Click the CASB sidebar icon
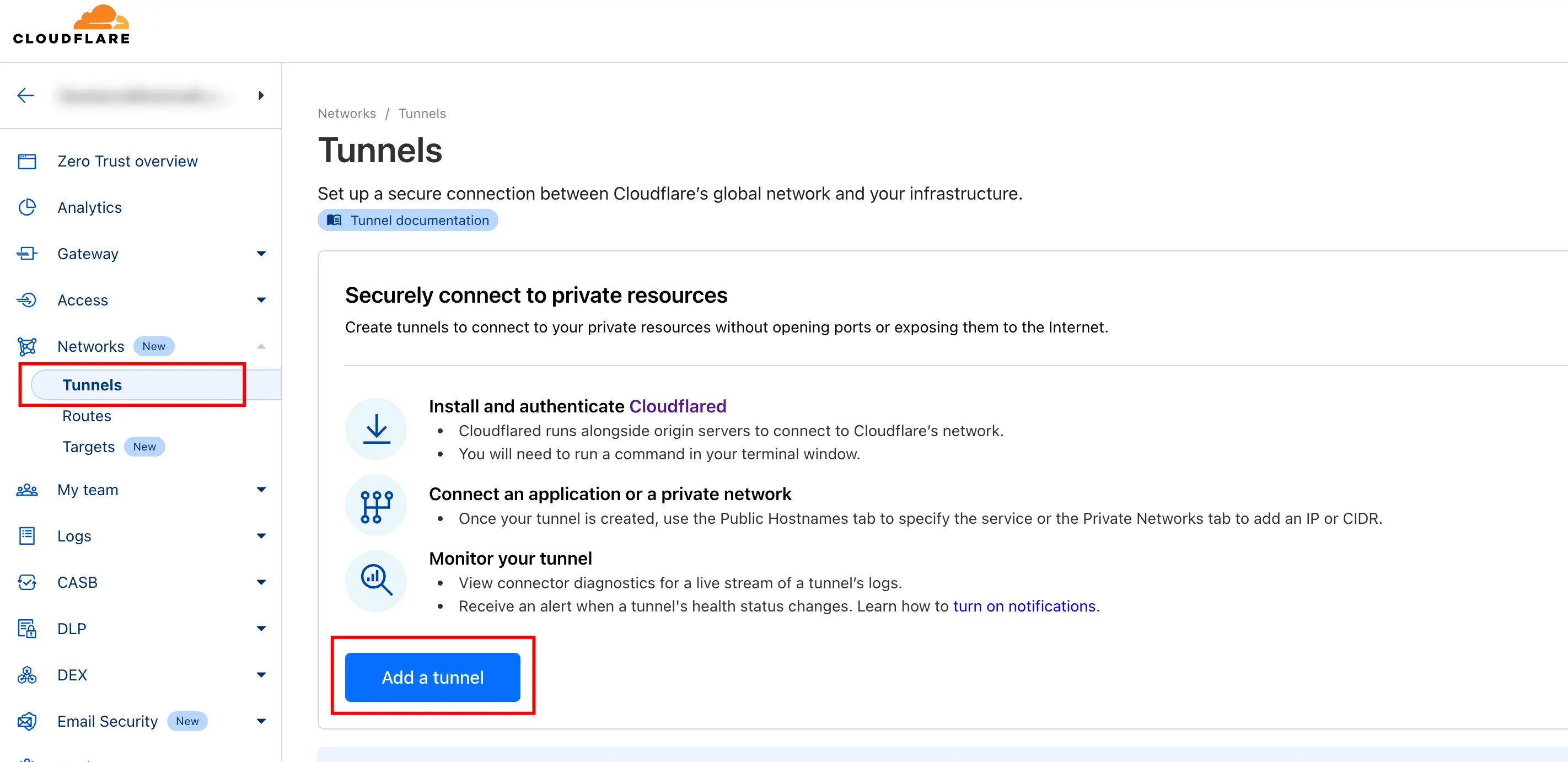Image resolution: width=1568 pixels, height=762 pixels. [27, 582]
